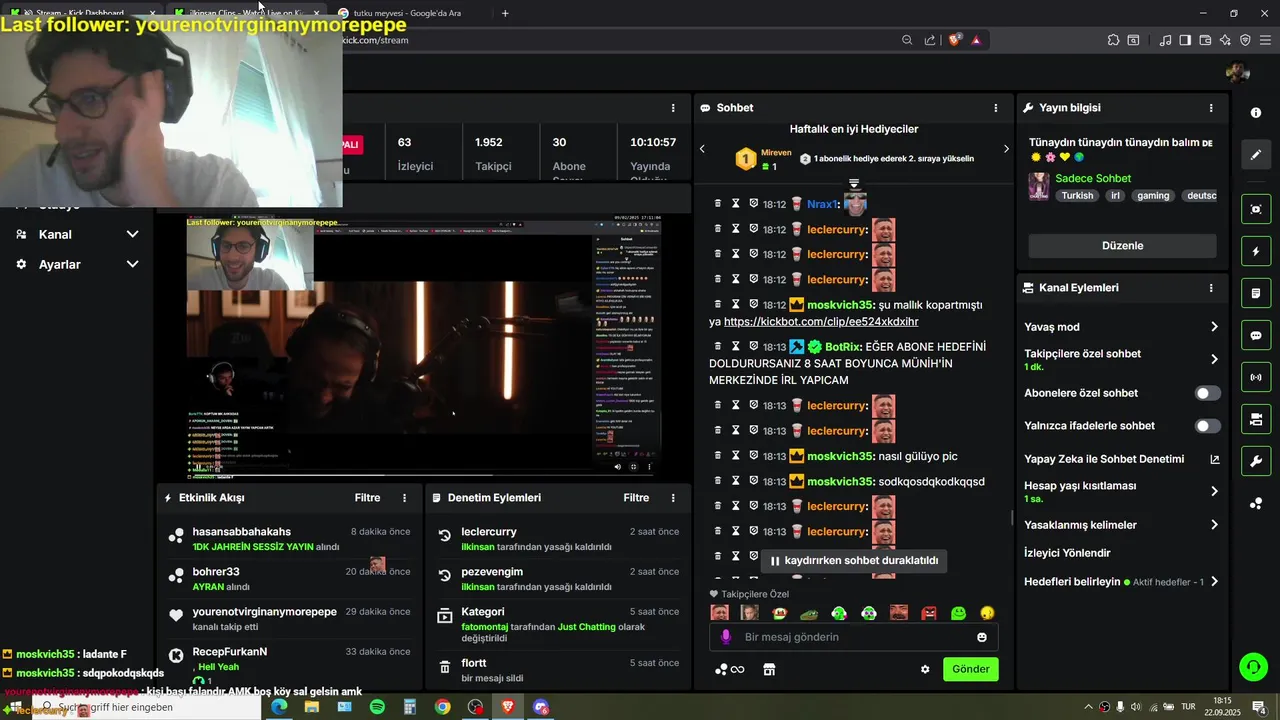The height and width of the screenshot is (720, 1280).
Task: Go to next top gifter arrow
Action: pos(1006,149)
